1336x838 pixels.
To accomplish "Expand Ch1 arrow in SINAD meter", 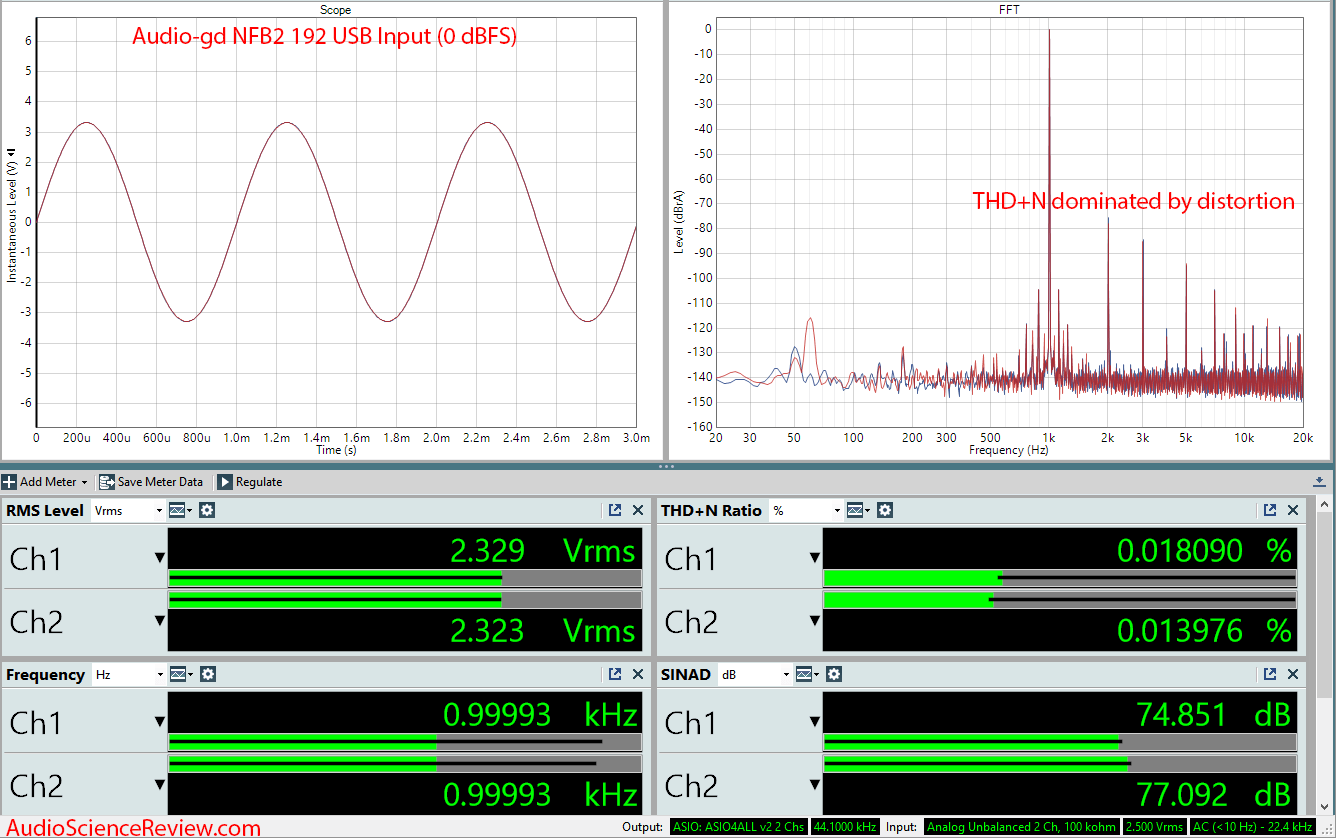I will pyautogui.click(x=814, y=722).
